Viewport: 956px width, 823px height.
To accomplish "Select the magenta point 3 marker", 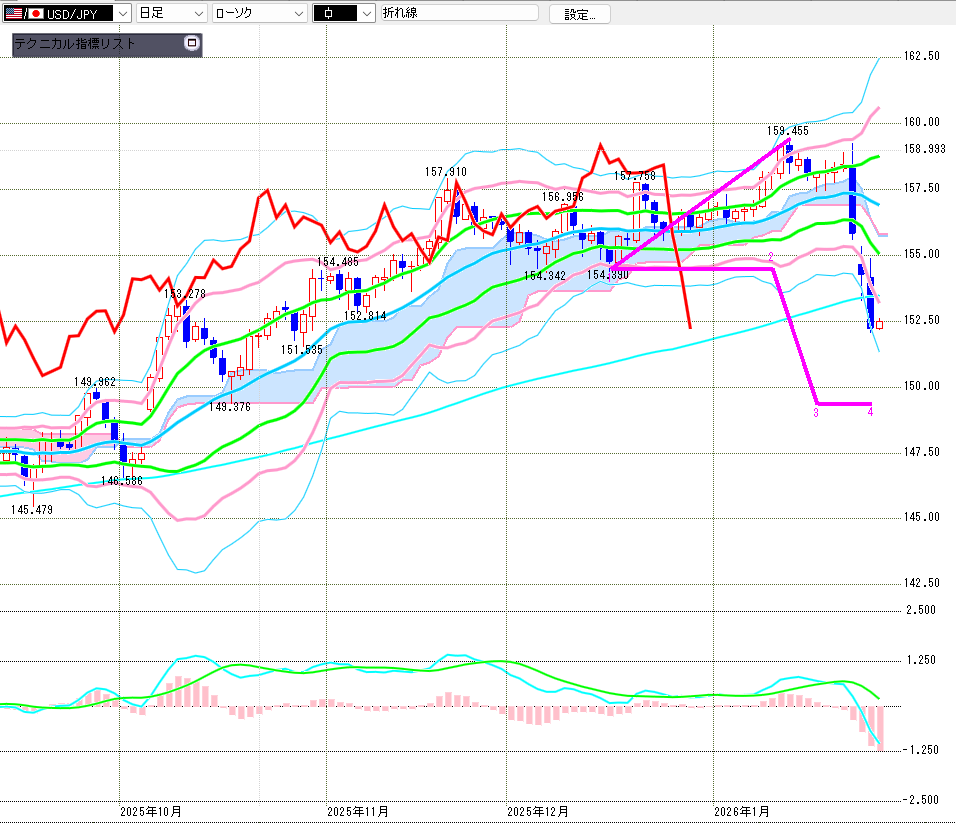I will (816, 412).
